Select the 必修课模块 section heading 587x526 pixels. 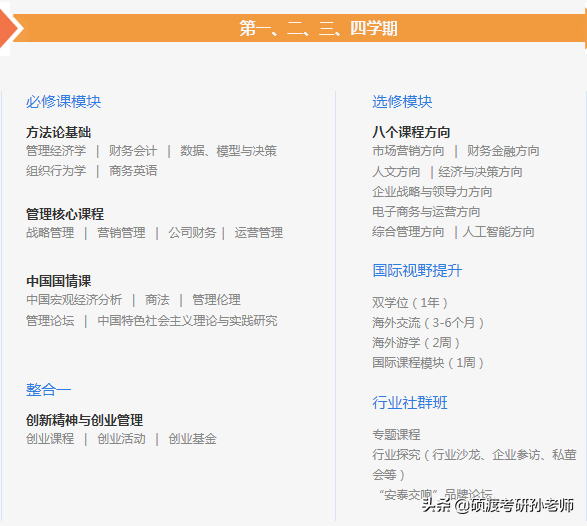(63, 102)
